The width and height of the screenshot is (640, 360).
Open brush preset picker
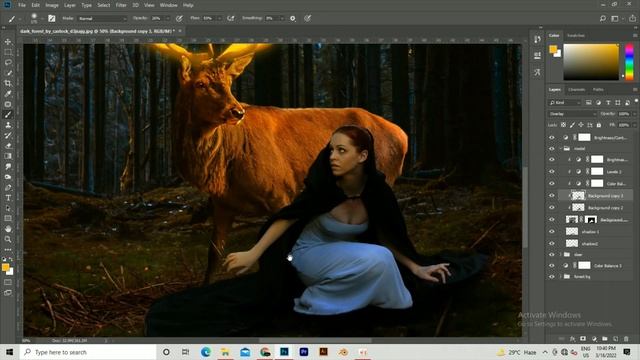pyautogui.click(x=36, y=18)
